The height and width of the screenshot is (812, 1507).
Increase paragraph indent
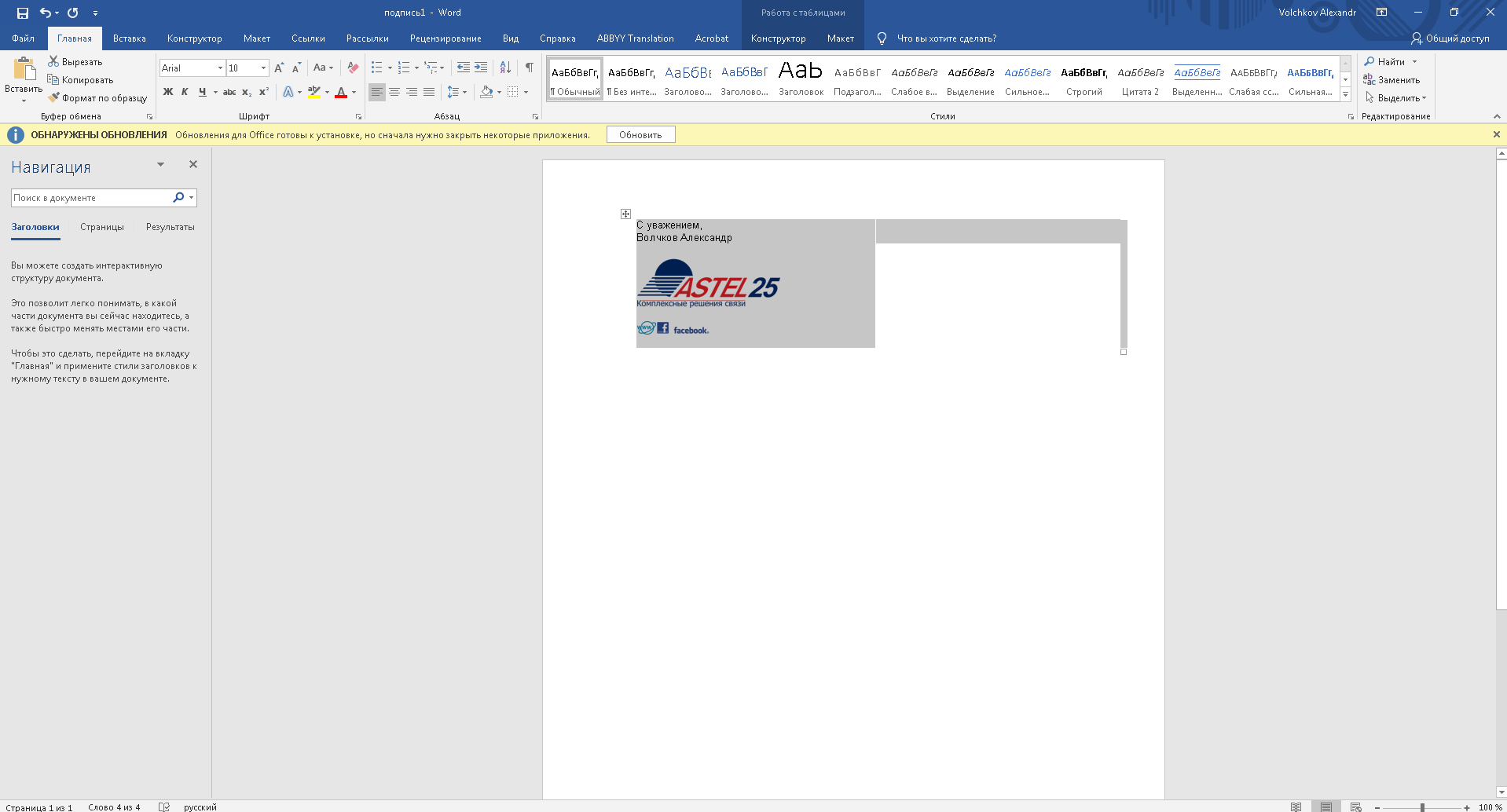tap(481, 68)
